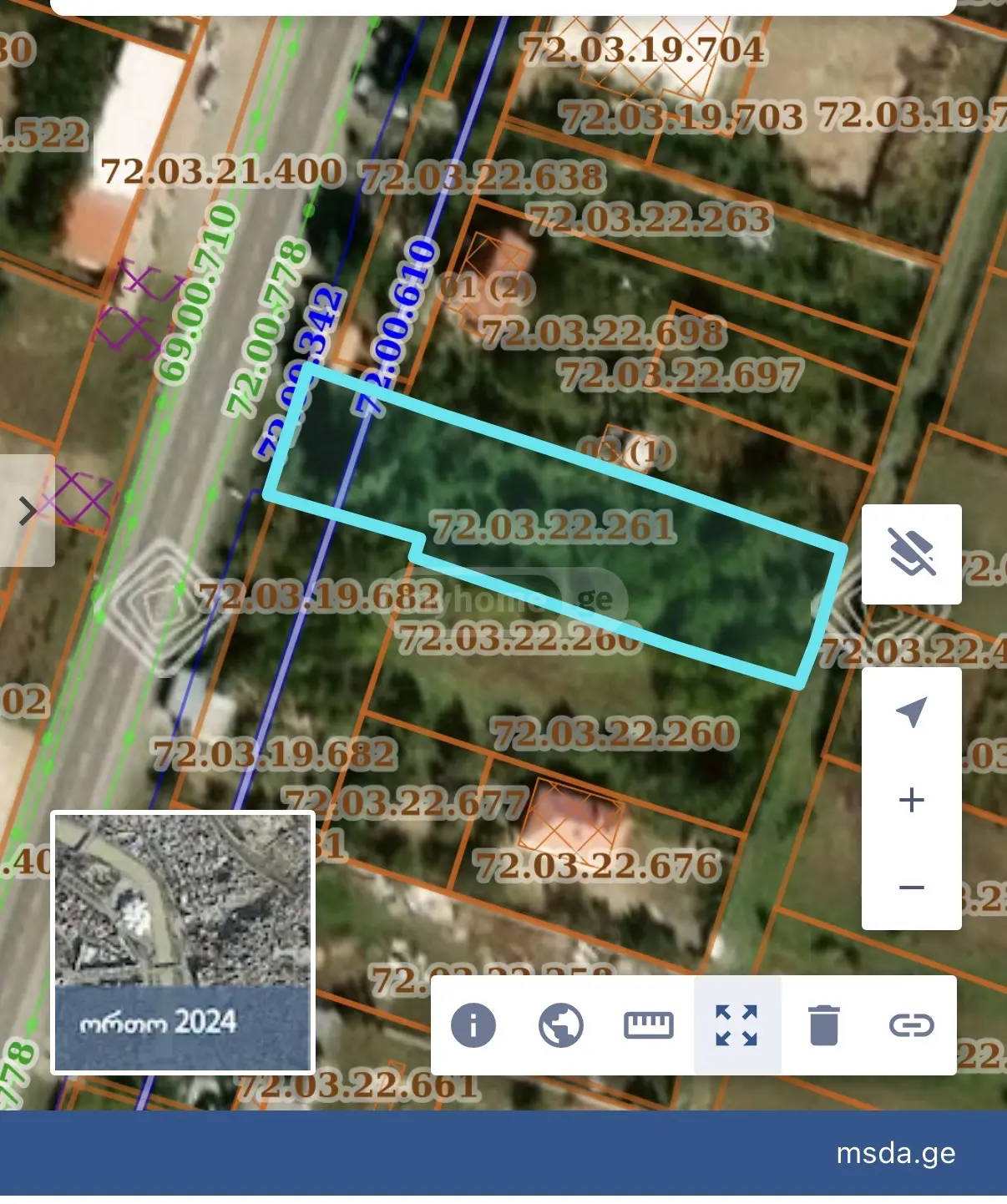Expand the side panel chevron
Screen dimensions: 1007x1204
point(27,511)
